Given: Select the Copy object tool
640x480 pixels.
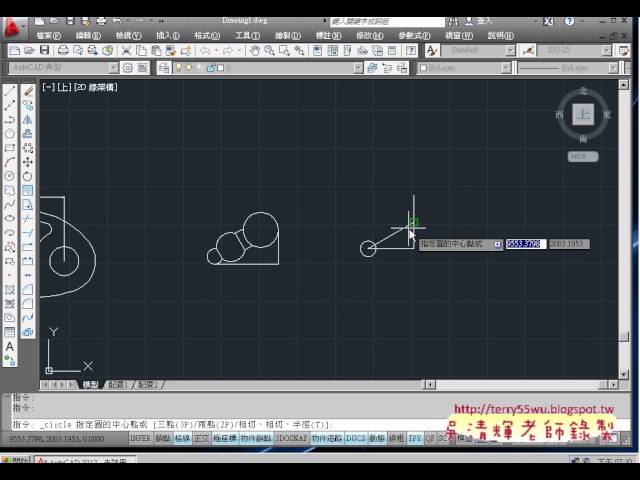Looking at the screenshot, I should coord(28,105).
